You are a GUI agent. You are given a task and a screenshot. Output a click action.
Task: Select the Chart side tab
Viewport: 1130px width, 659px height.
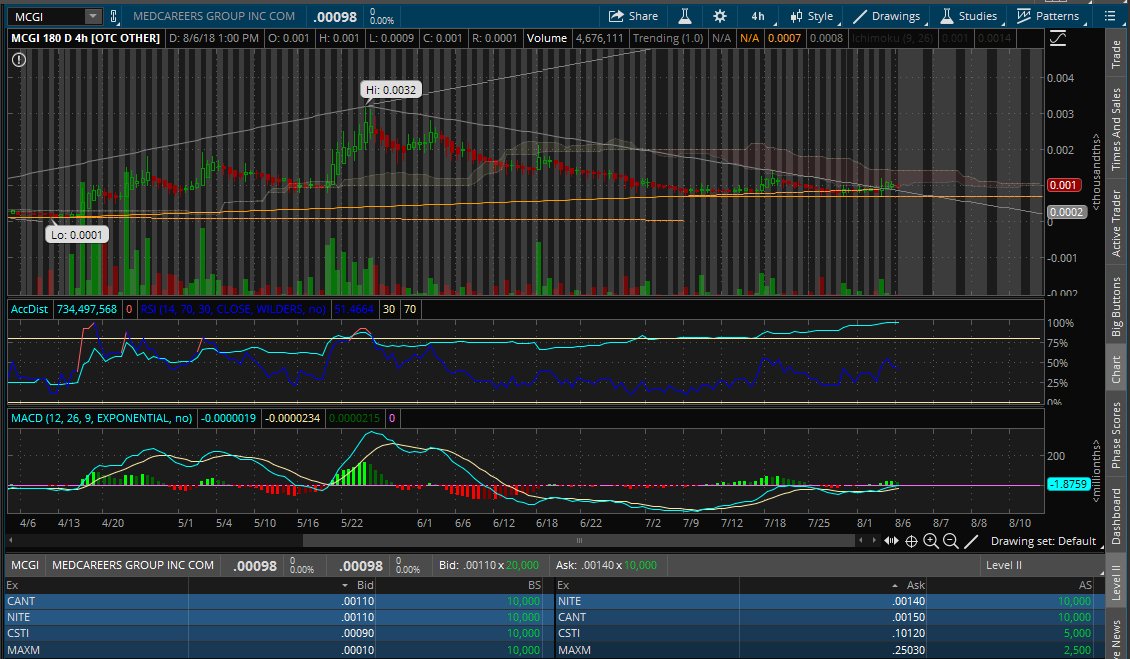coord(1116,370)
